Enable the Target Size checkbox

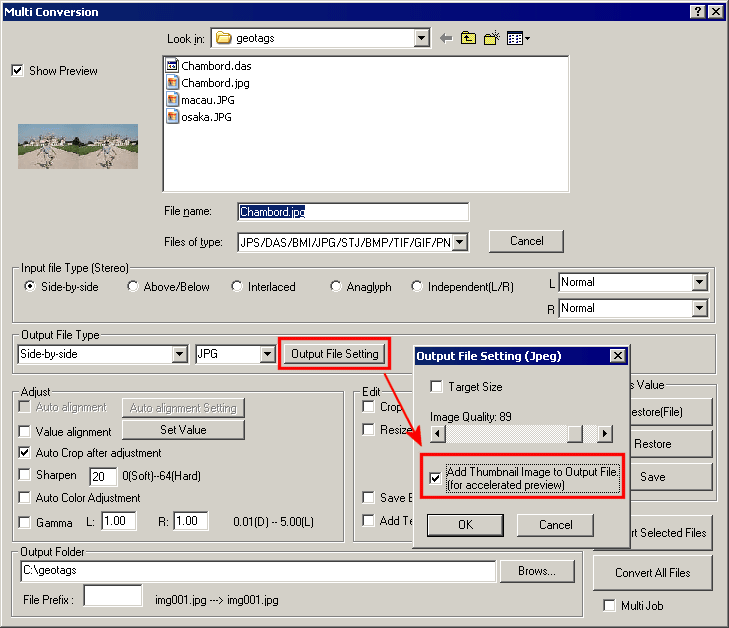(x=436, y=387)
